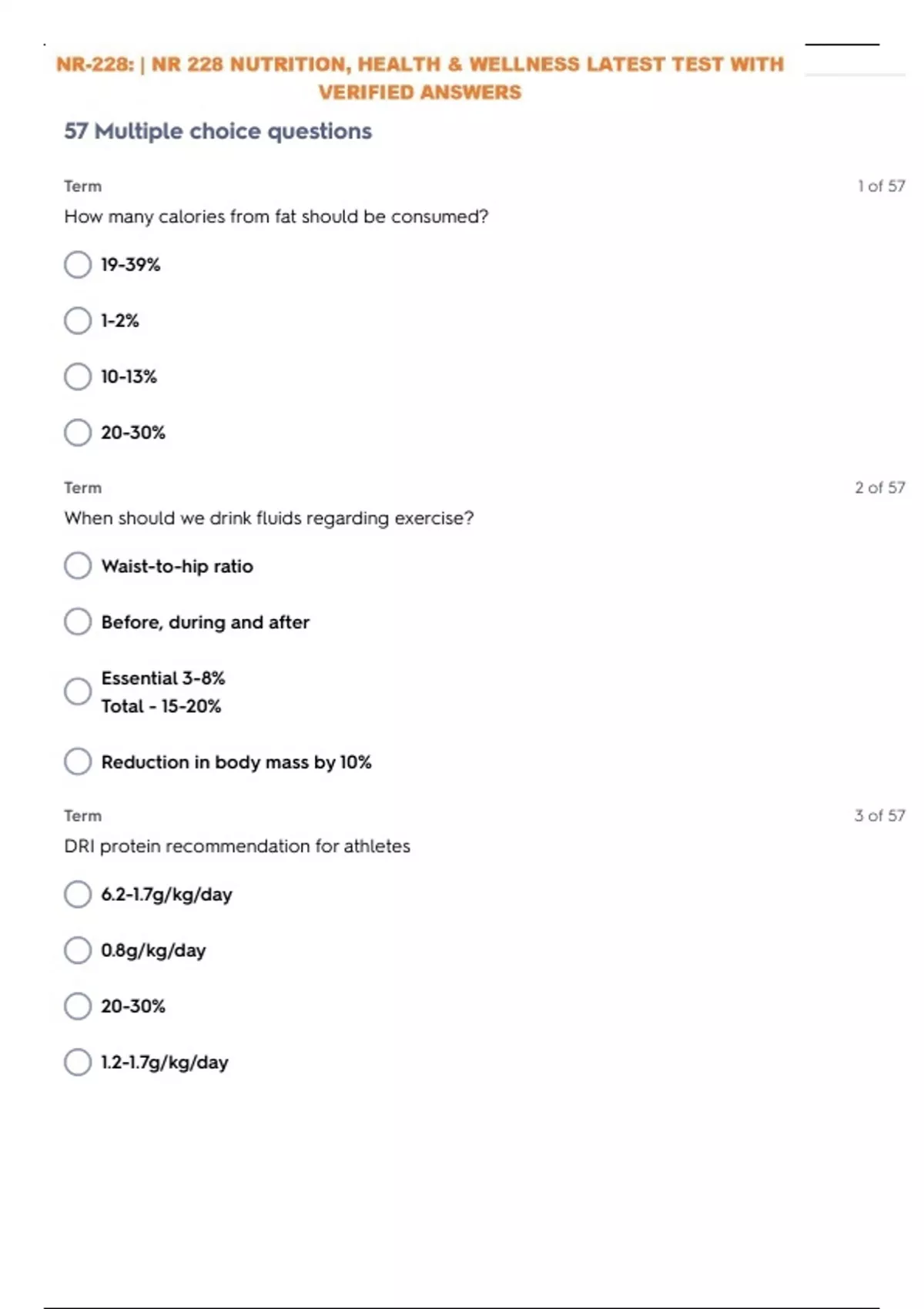Select the 19-39% answer option
Viewport: 924px width, 1309px height.
tap(78, 265)
